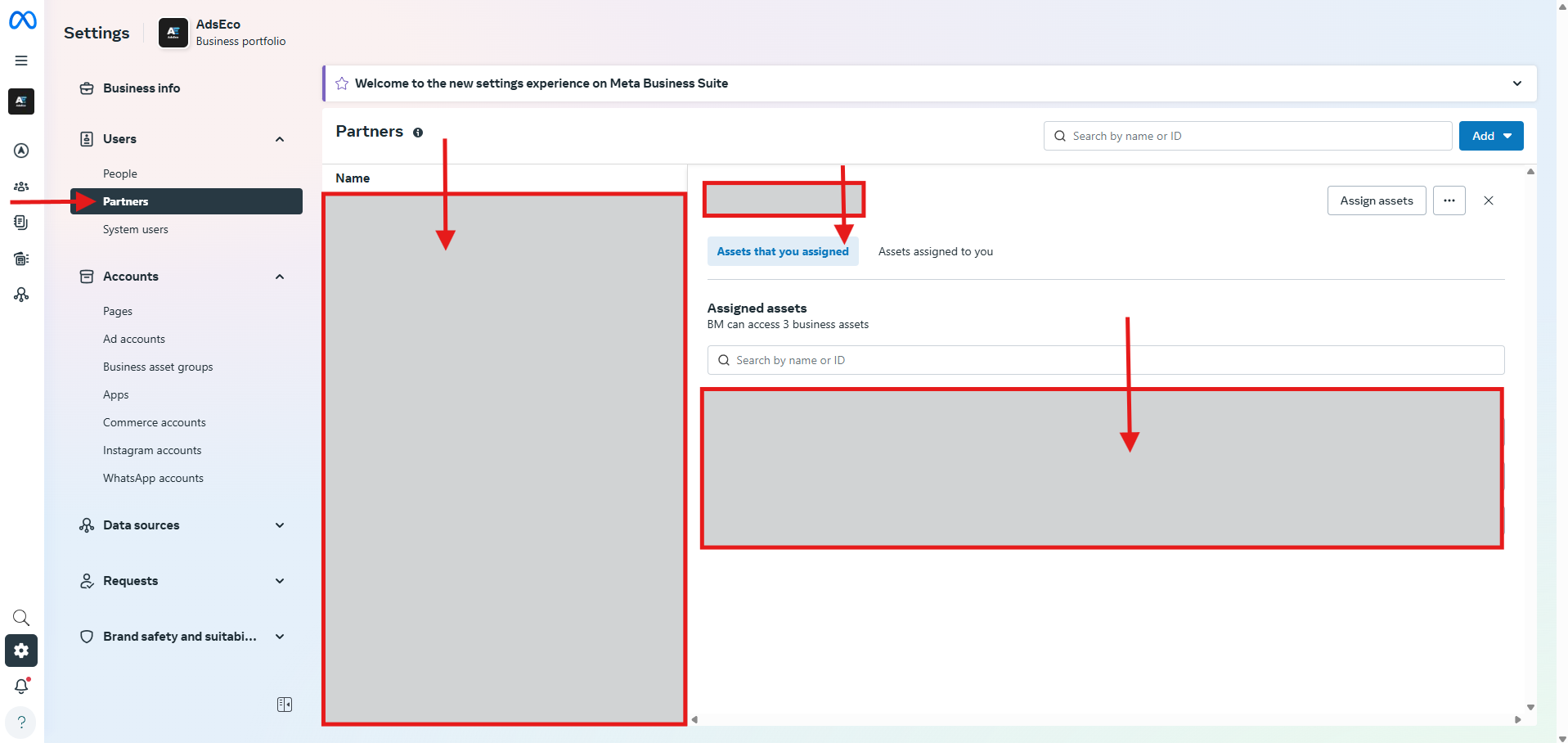Click the star icon in welcome banner
The width and height of the screenshot is (1568, 743).
pyautogui.click(x=342, y=83)
